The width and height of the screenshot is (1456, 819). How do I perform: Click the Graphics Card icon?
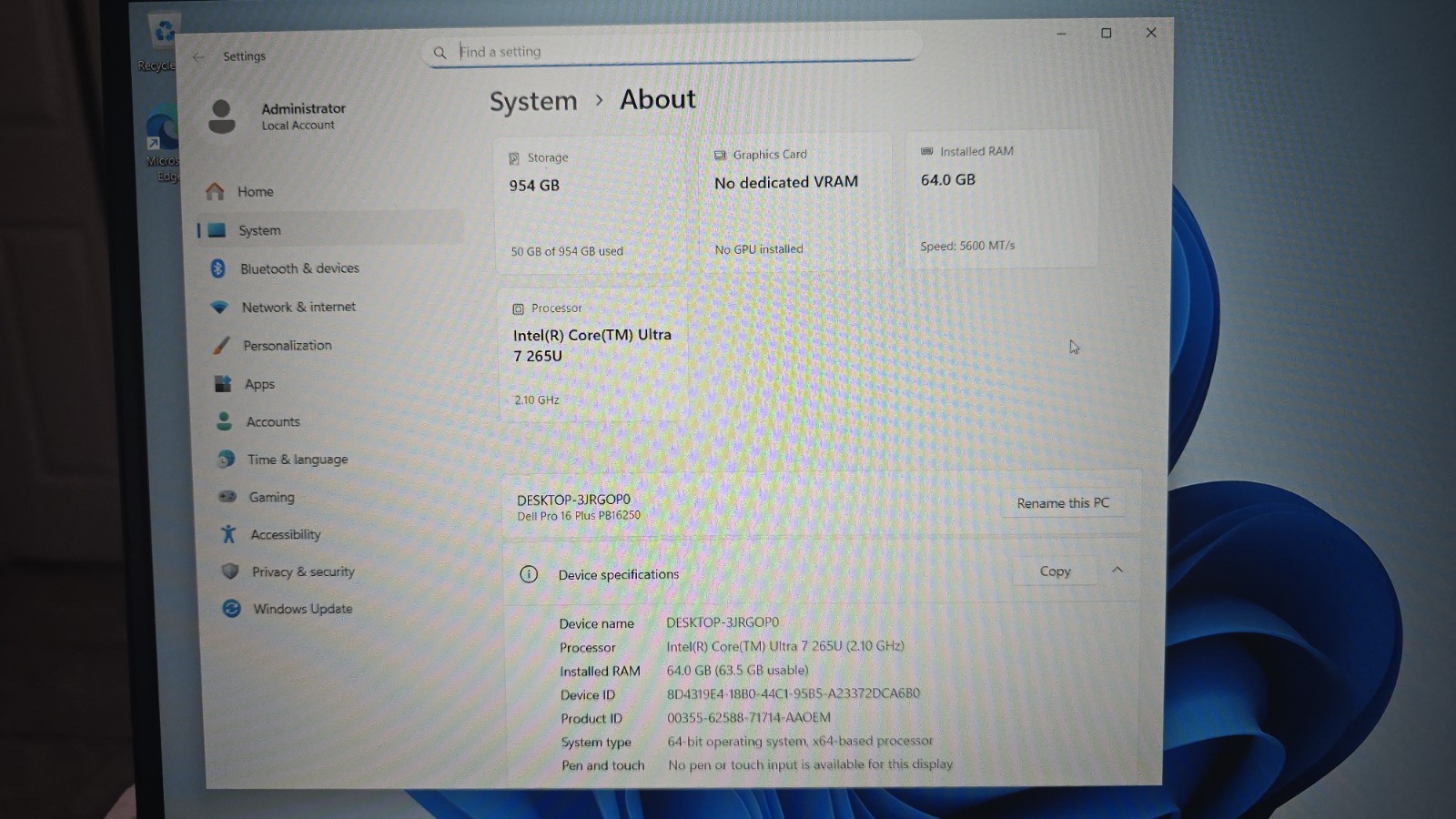pyautogui.click(x=720, y=156)
